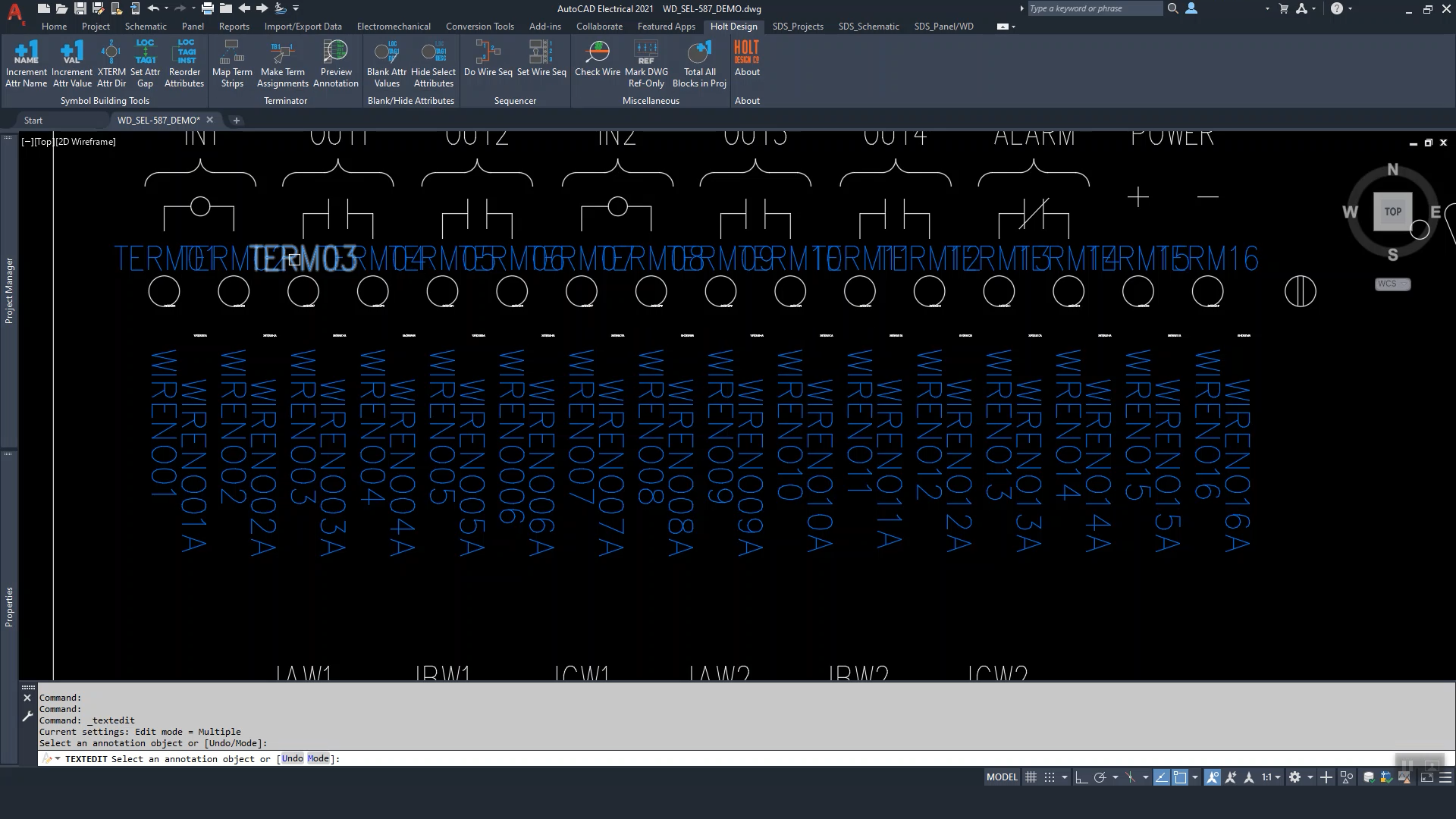1456x819 pixels.
Task: Select the XTERM Attr Dir tool
Action: click(x=111, y=63)
